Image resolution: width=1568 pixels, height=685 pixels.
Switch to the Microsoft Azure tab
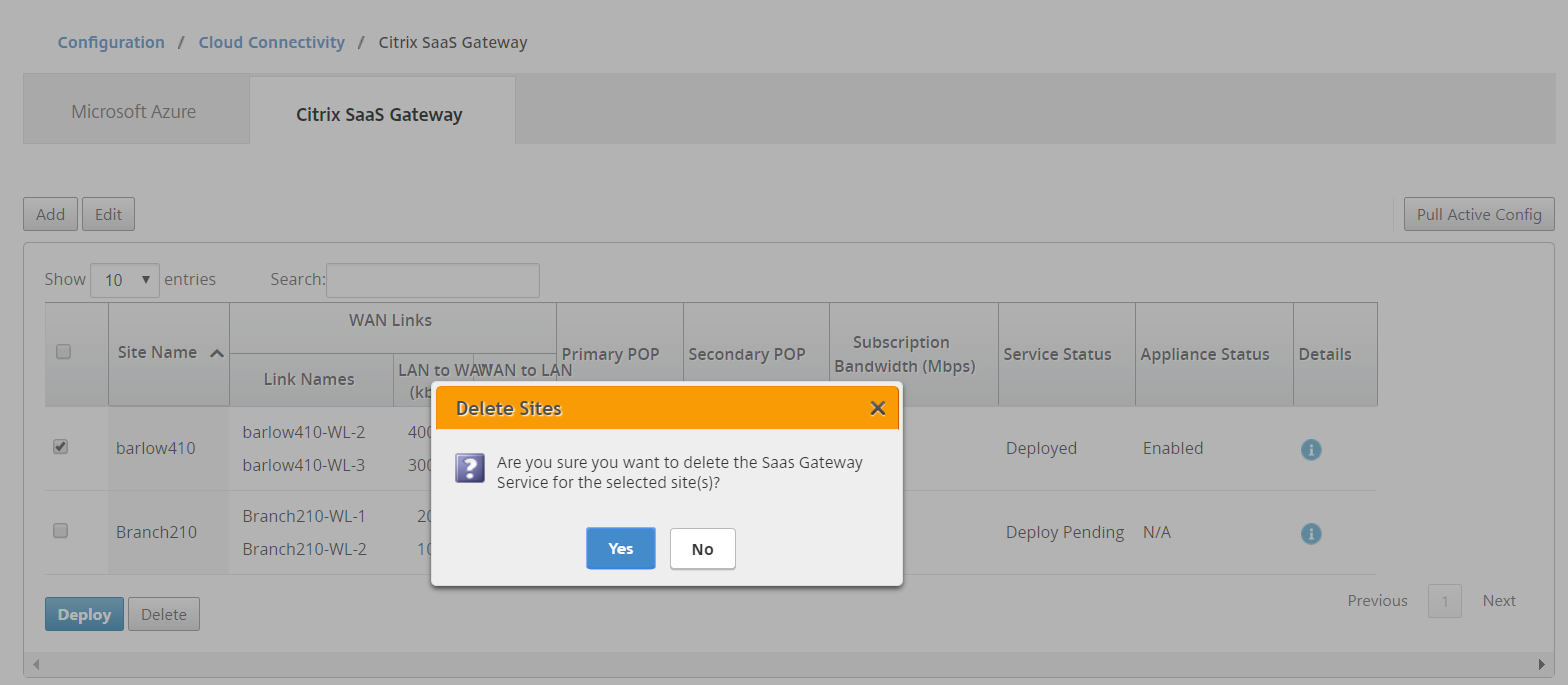tap(134, 111)
